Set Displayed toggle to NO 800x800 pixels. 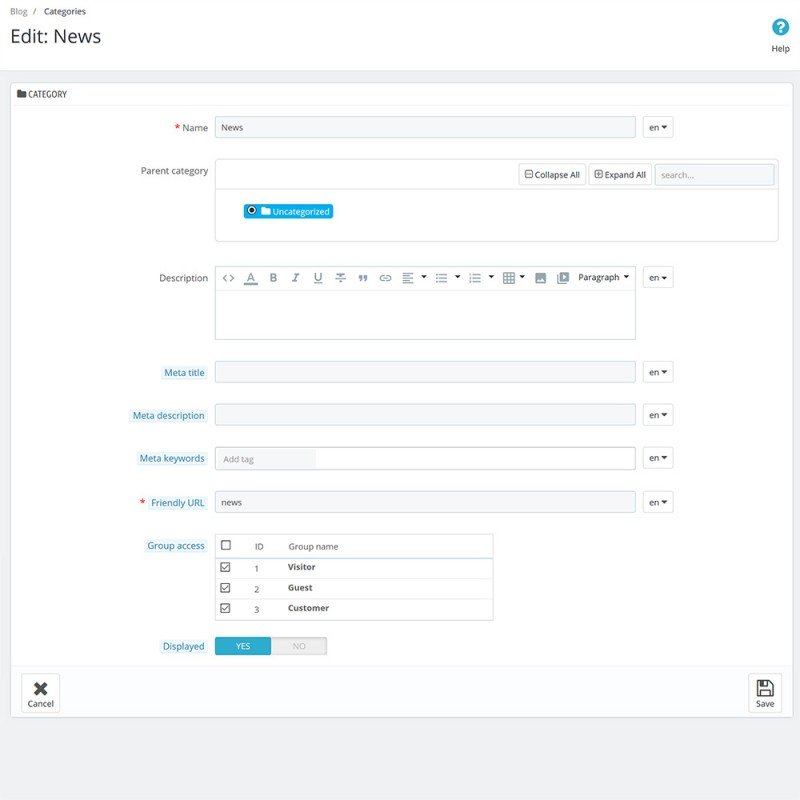299,646
